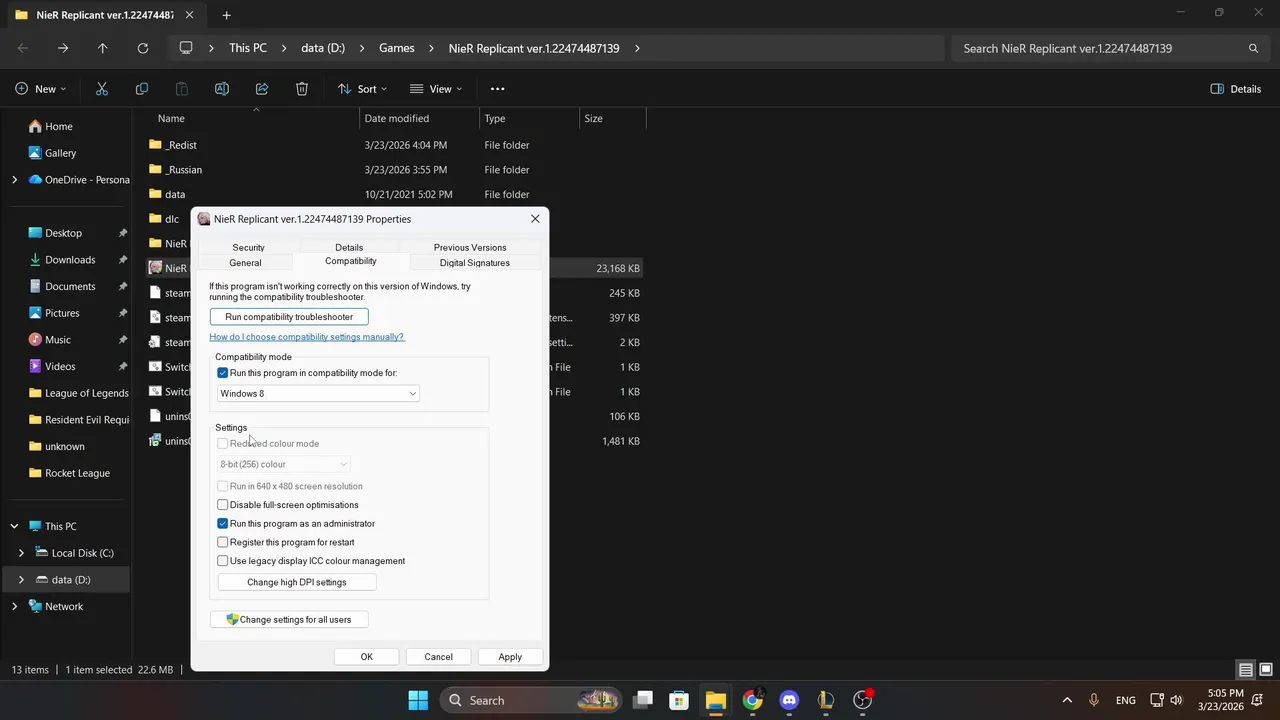Uncheck Run this program in compatibility mode
Viewport: 1280px width, 720px height.
[223, 373]
